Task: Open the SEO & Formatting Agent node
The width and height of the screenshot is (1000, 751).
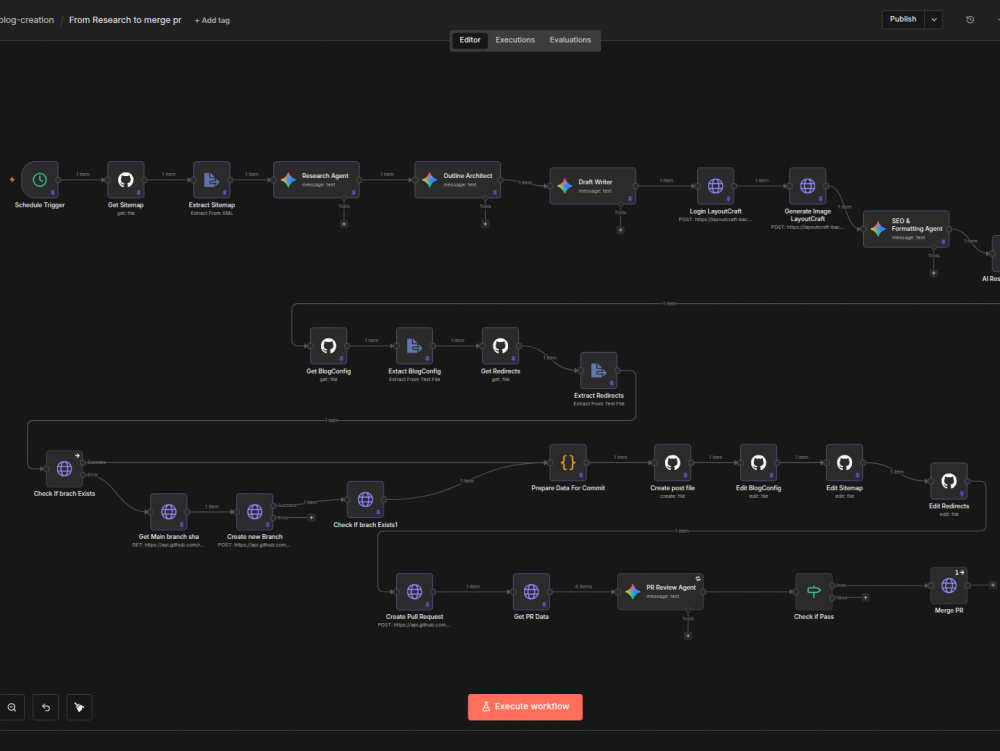Action: [x=906, y=229]
